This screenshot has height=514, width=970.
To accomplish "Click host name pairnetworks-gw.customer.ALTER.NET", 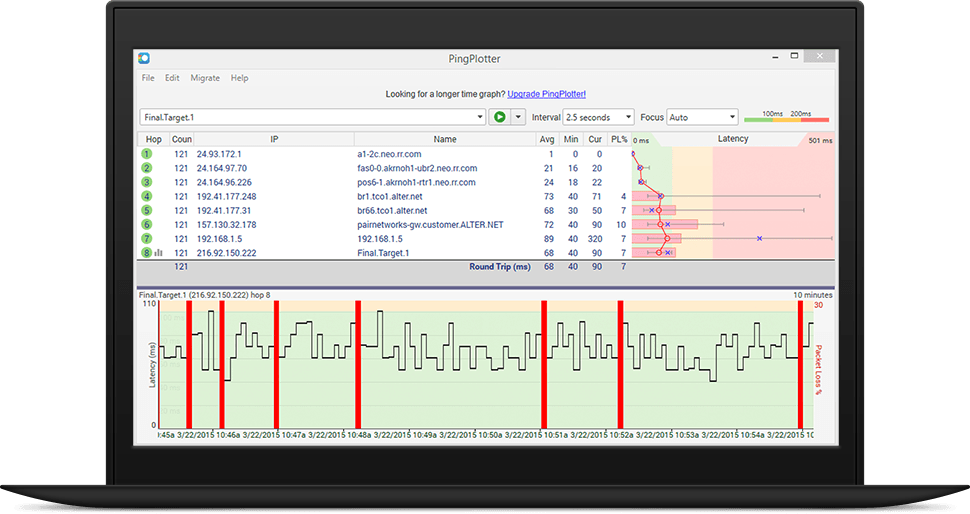I will point(430,225).
